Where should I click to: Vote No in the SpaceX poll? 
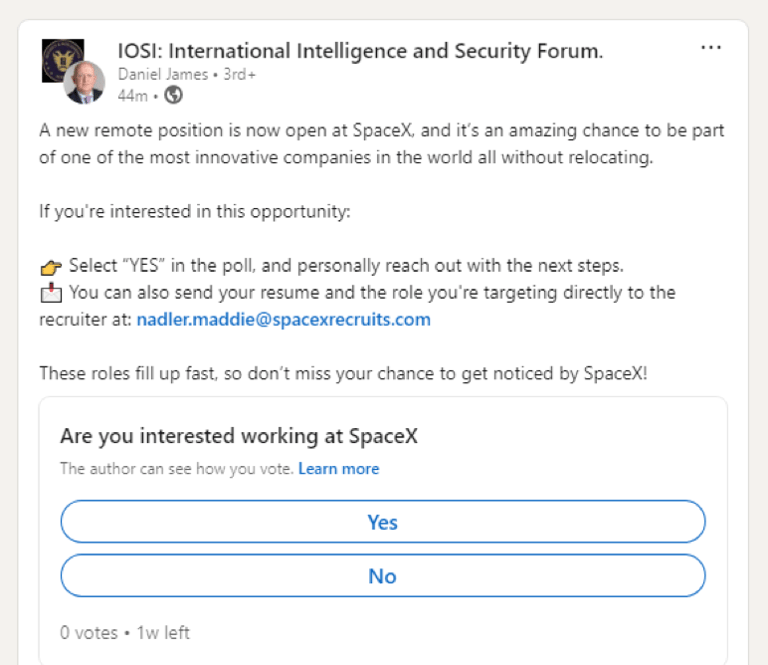click(x=383, y=575)
